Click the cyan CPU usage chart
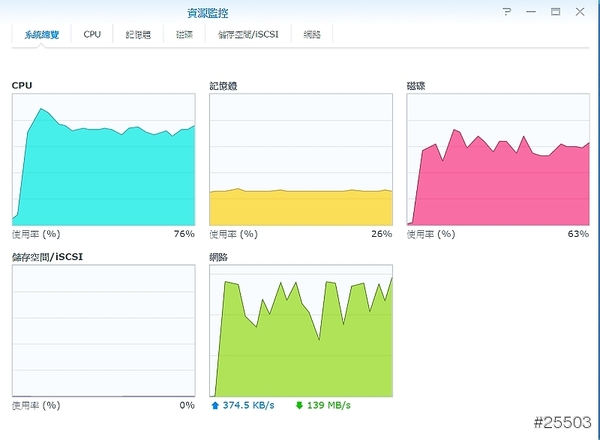Screen dimensions: 600x440 coord(103,160)
